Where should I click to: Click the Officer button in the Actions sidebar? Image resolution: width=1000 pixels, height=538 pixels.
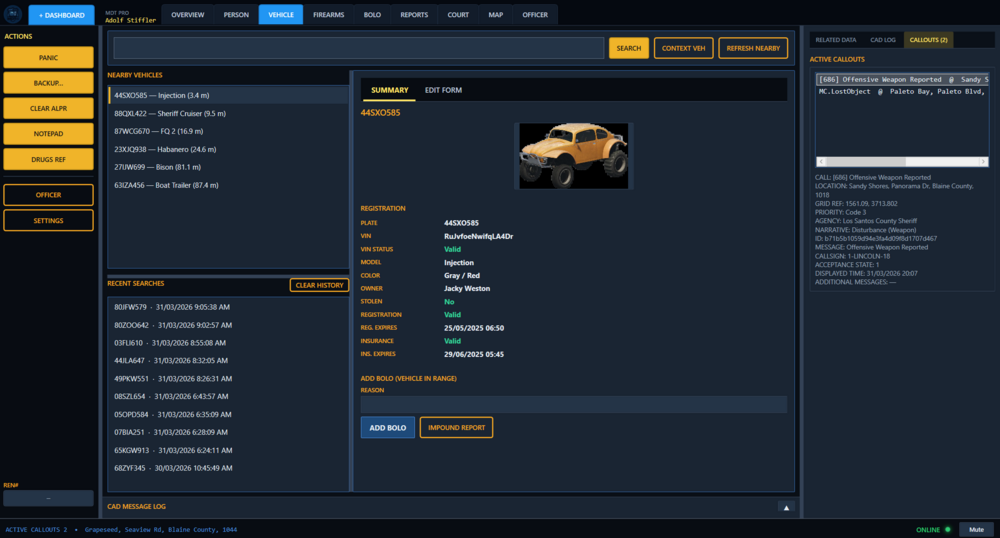tap(48, 195)
